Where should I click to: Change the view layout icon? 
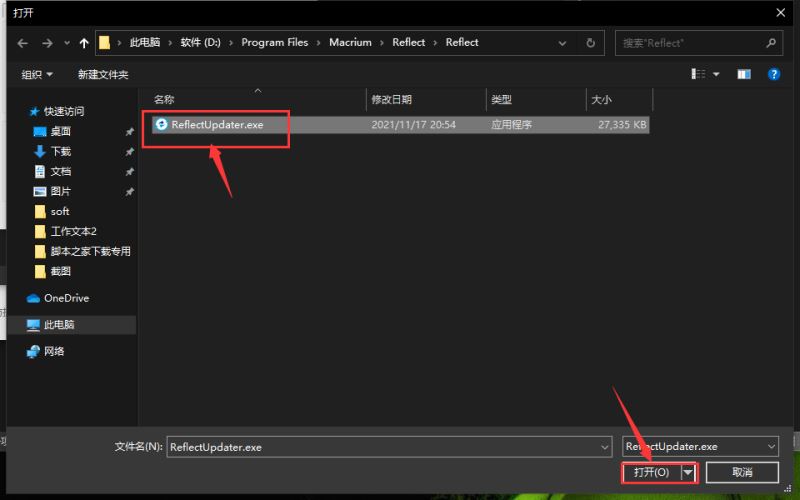(698, 74)
